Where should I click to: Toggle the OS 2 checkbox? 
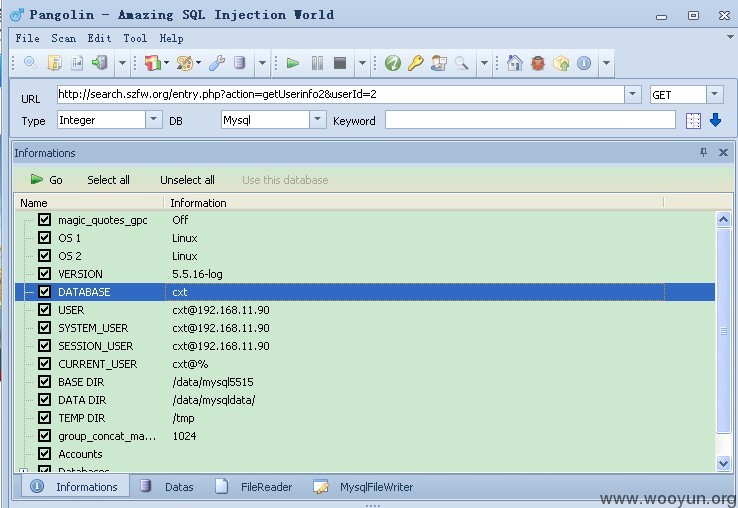[44, 256]
